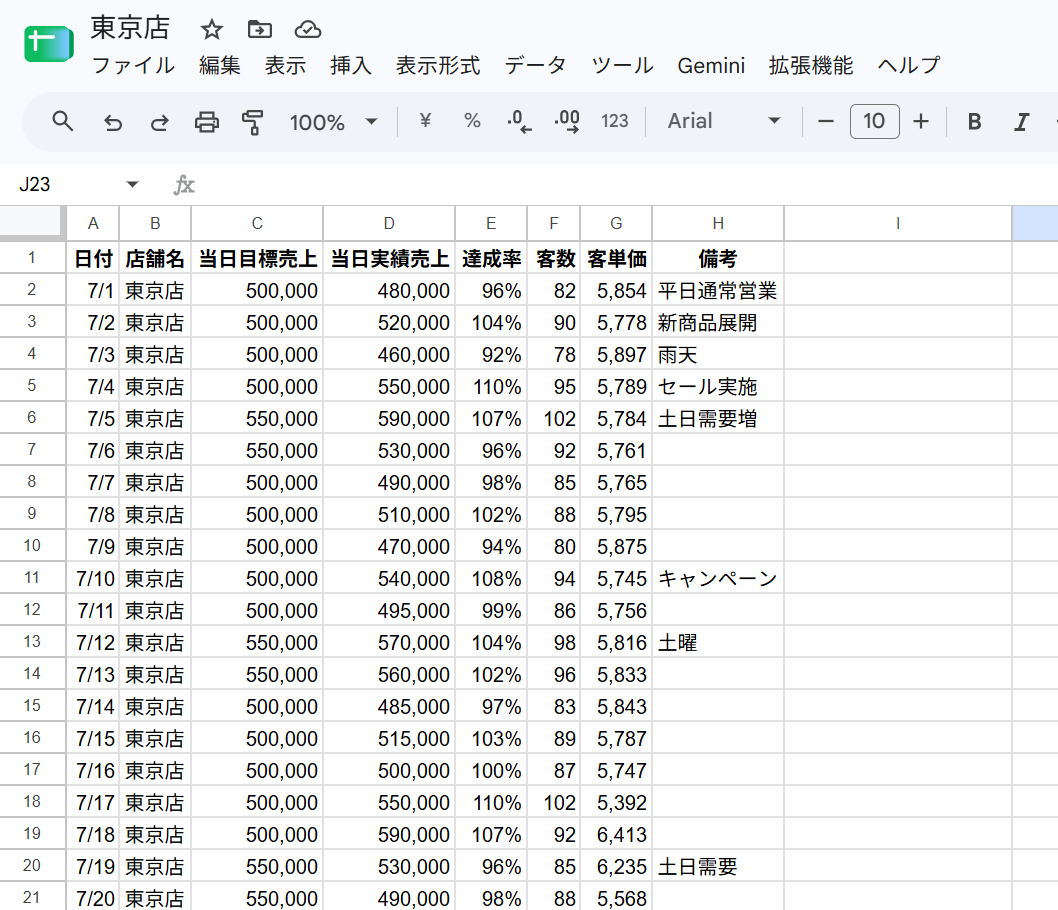Click the 日付 header cell
The image size is (1058, 910).
click(93, 258)
